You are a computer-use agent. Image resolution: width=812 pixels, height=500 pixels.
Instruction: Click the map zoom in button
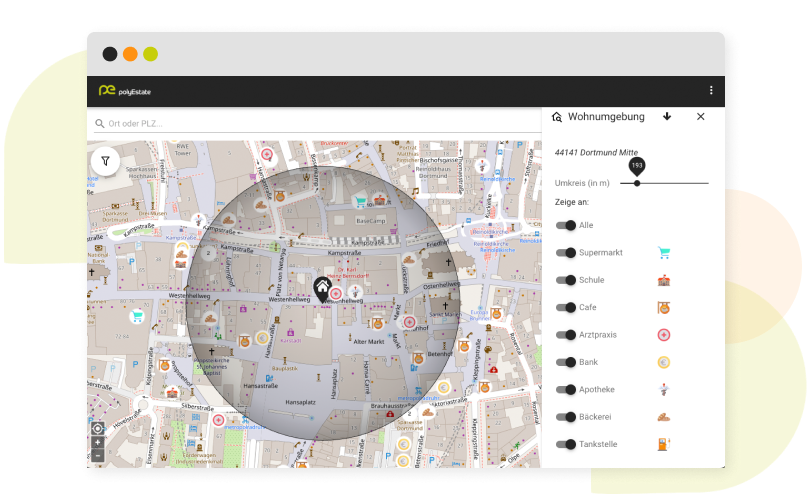point(97,442)
